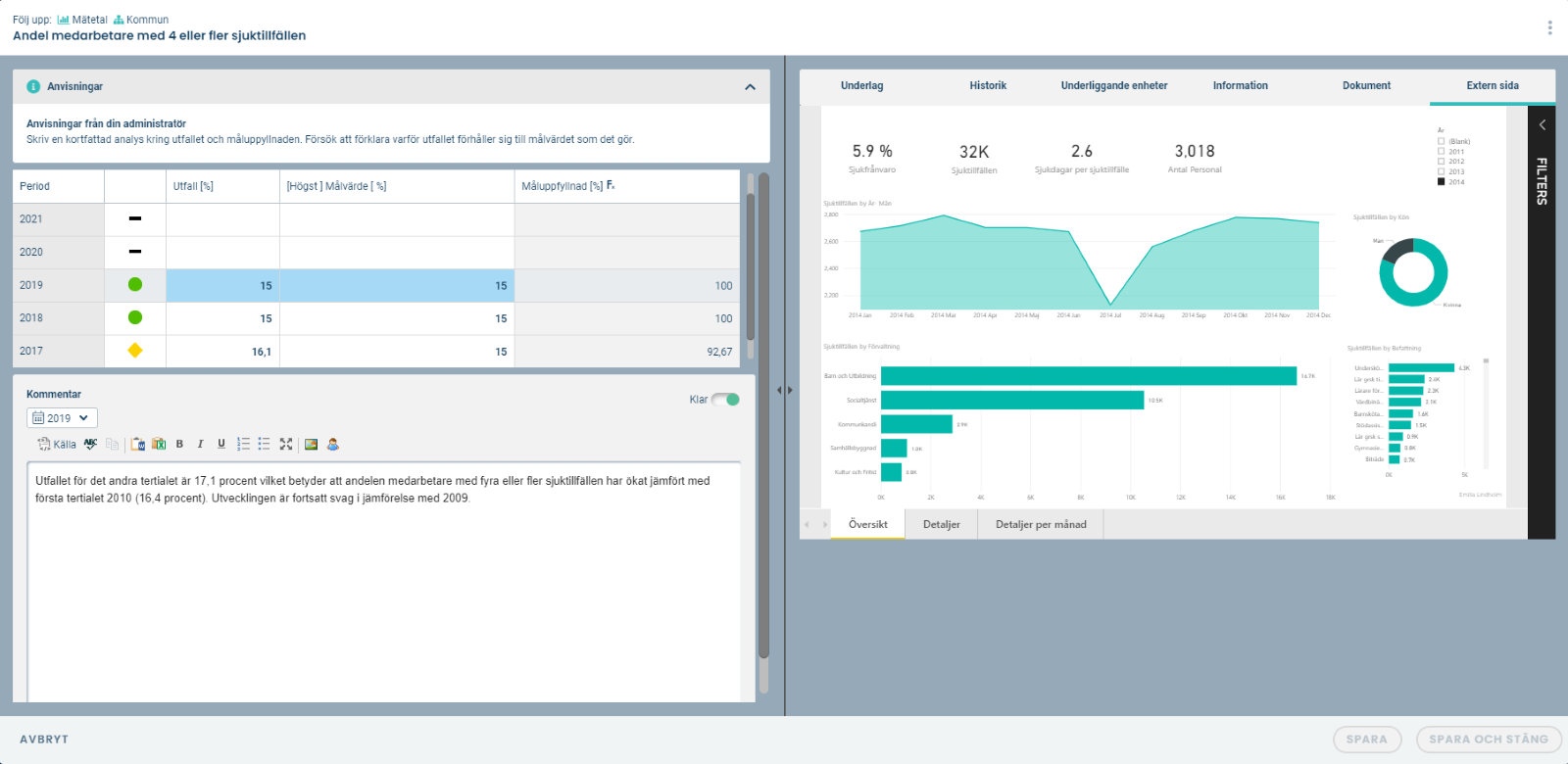The image size is (1568, 764).
Task: Check the 2011 year filter
Action: pyautogui.click(x=1441, y=152)
